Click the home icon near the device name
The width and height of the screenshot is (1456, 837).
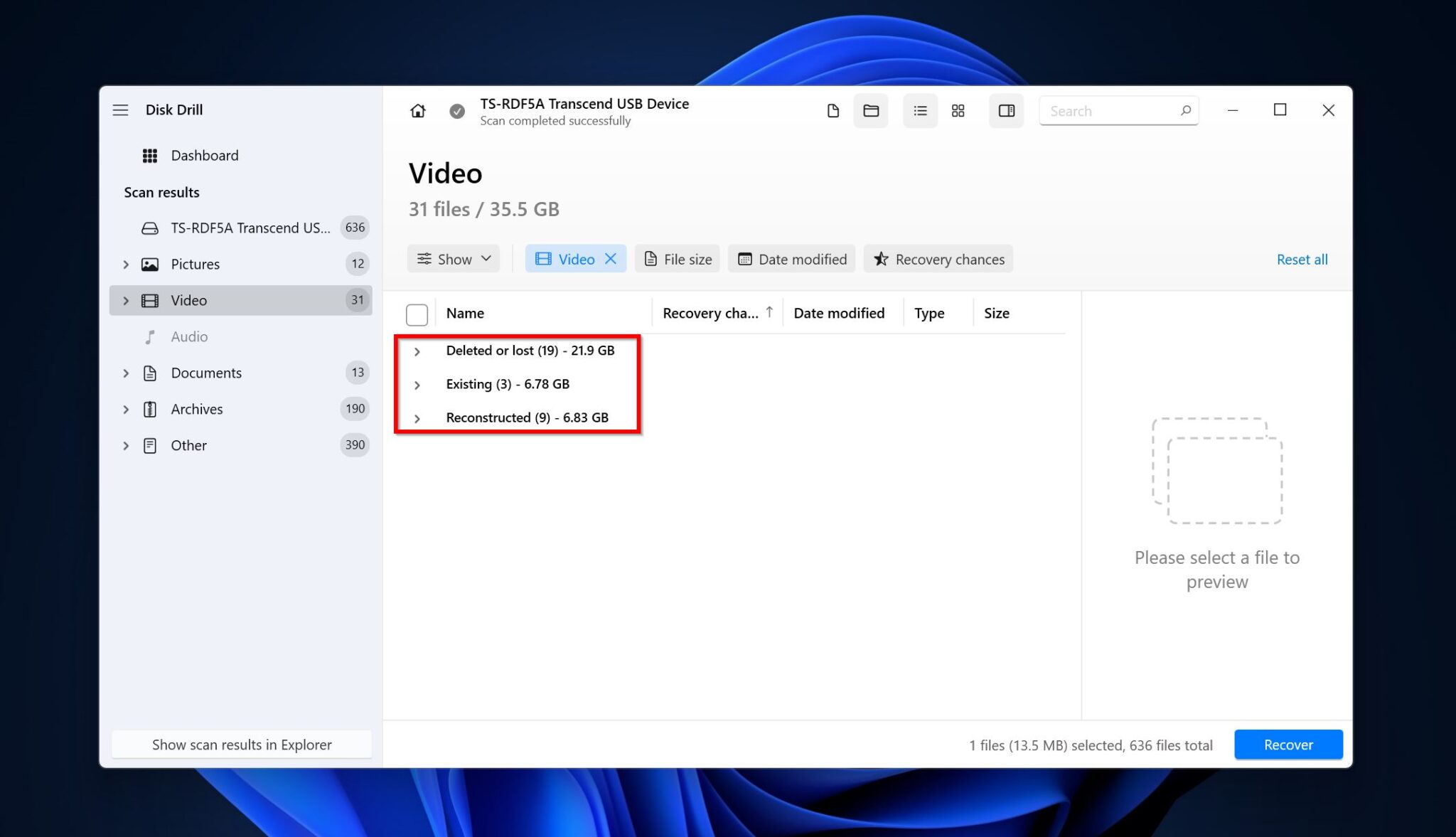(417, 111)
